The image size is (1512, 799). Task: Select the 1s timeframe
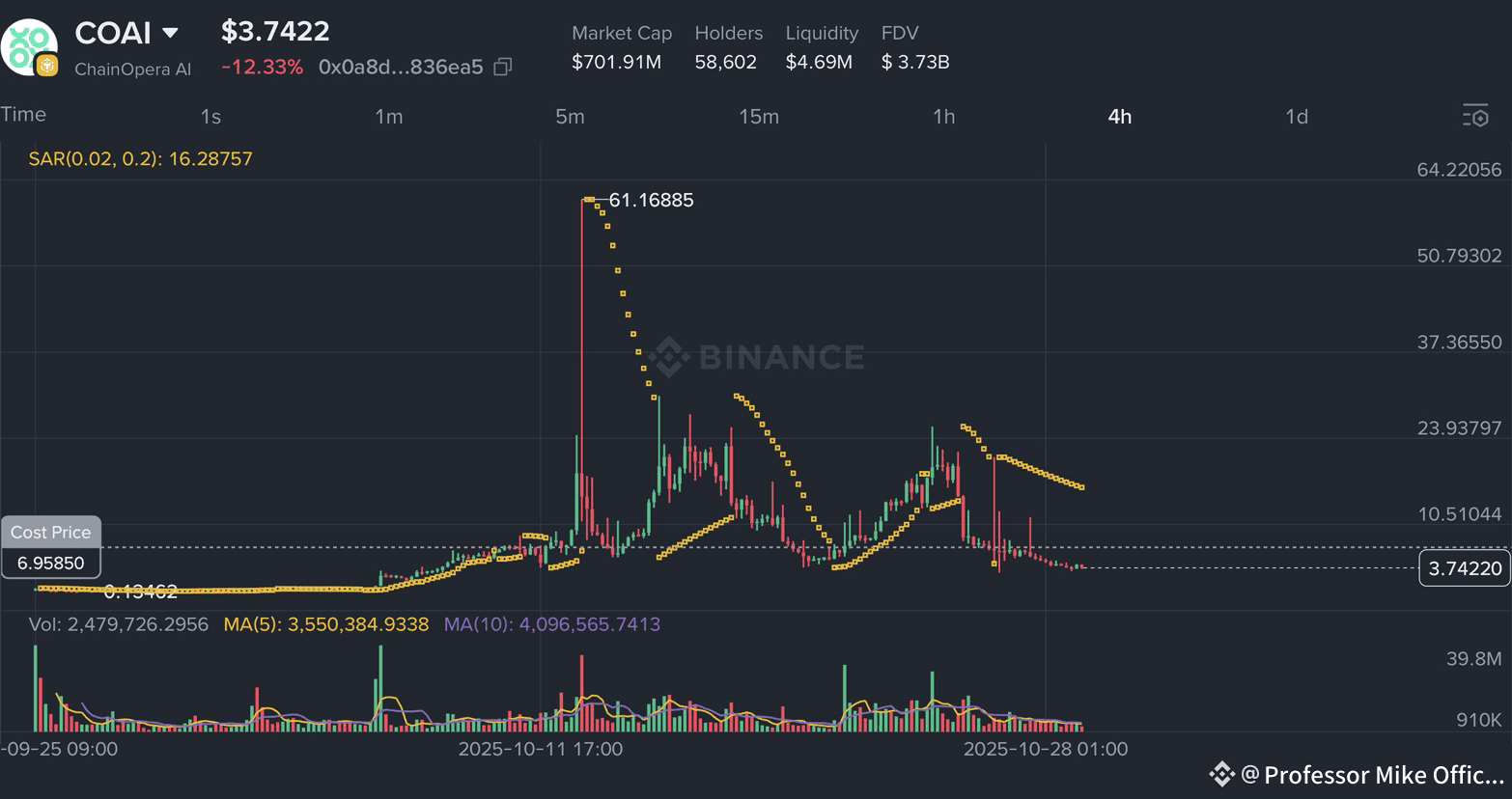[x=210, y=117]
